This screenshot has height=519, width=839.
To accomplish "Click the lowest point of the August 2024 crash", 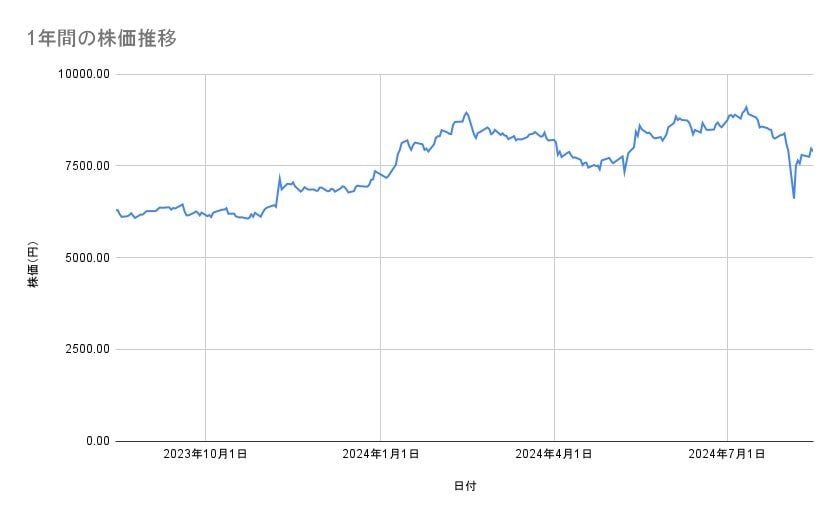I will point(794,198).
